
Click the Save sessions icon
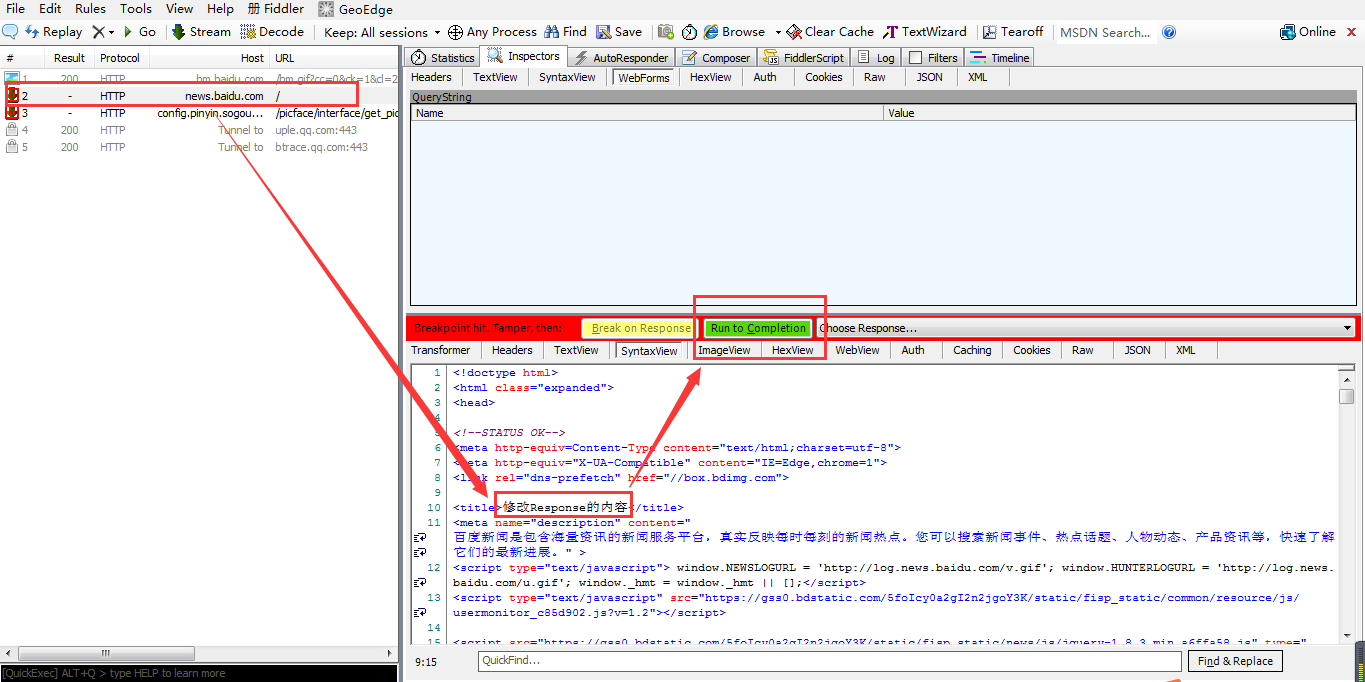(604, 32)
